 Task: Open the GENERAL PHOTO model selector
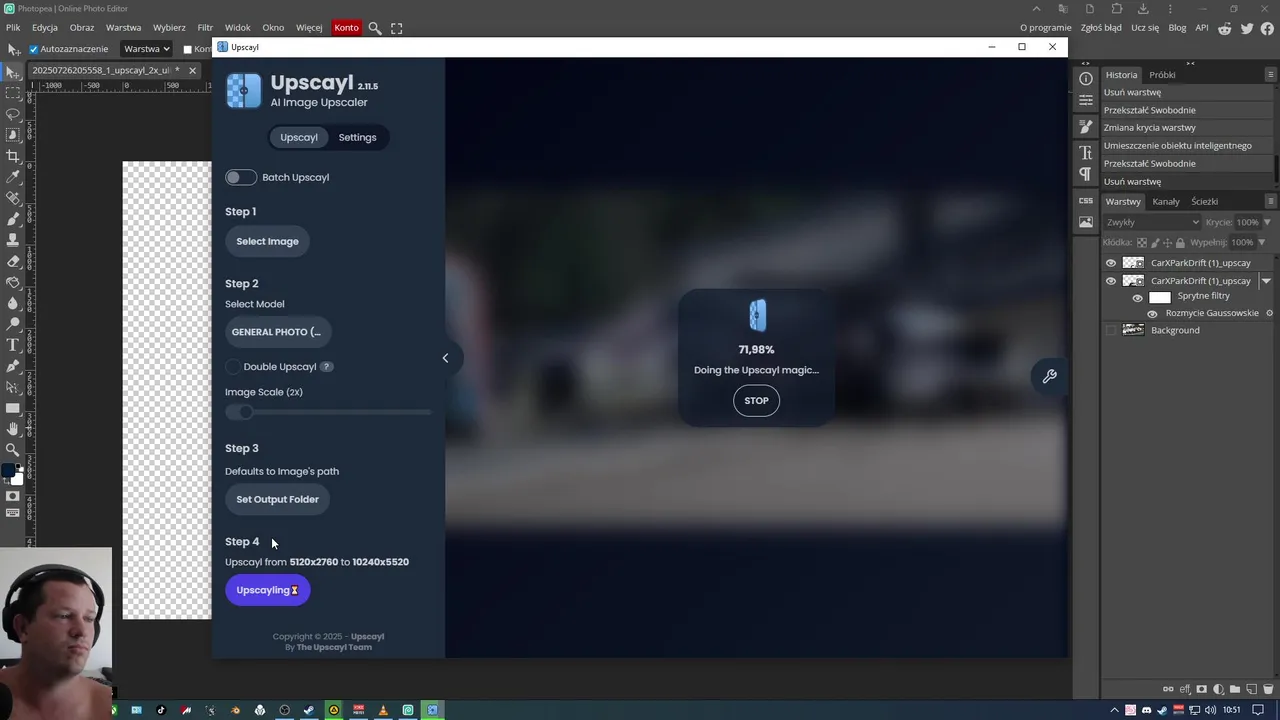tap(278, 332)
